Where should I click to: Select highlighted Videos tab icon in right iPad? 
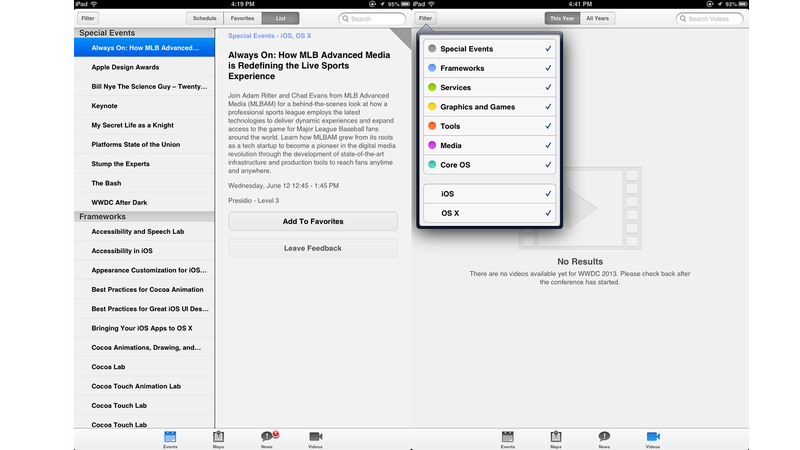click(653, 437)
